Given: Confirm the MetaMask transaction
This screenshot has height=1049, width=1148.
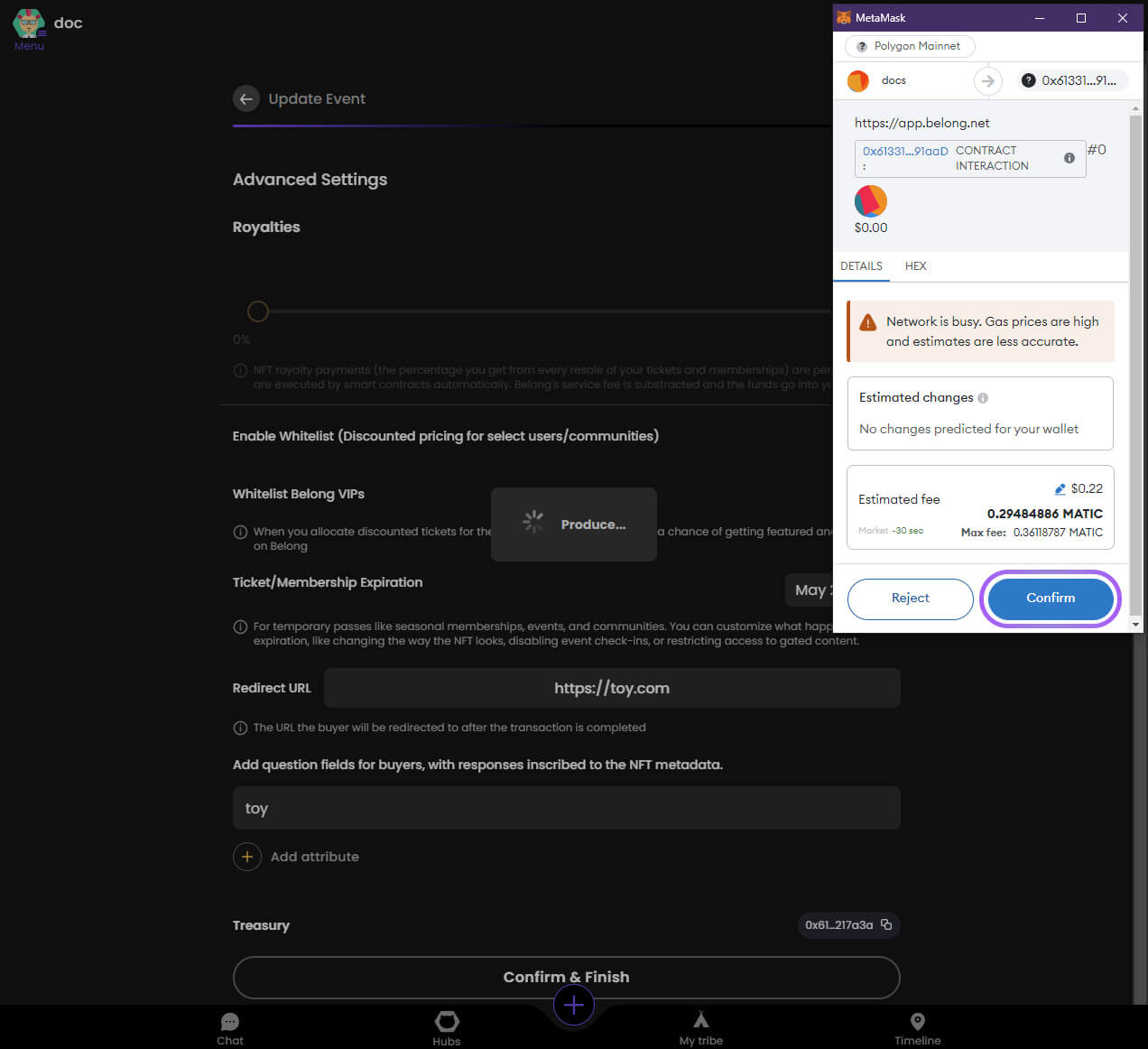Looking at the screenshot, I should [1051, 598].
